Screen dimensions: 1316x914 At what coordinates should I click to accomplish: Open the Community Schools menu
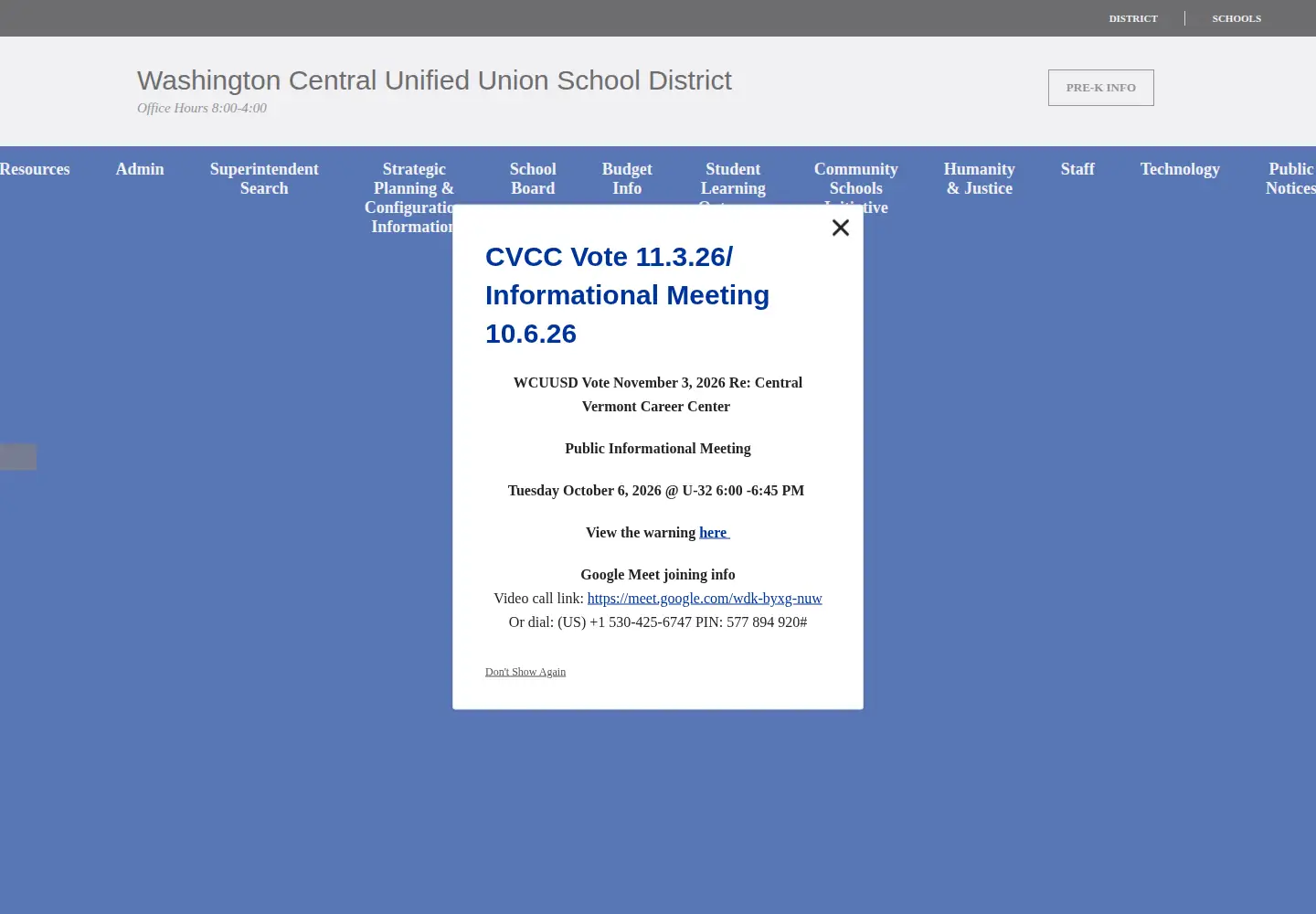click(x=856, y=178)
